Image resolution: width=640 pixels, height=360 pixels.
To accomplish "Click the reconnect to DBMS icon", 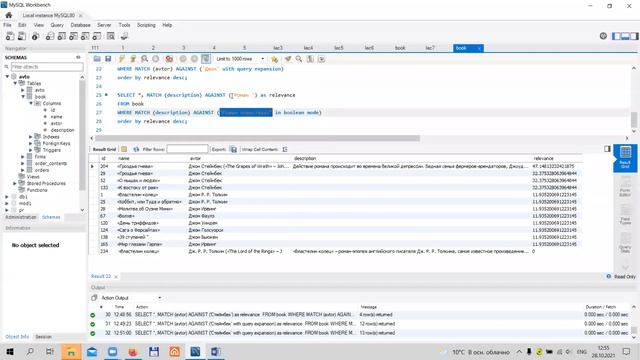I will (x=124, y=36).
